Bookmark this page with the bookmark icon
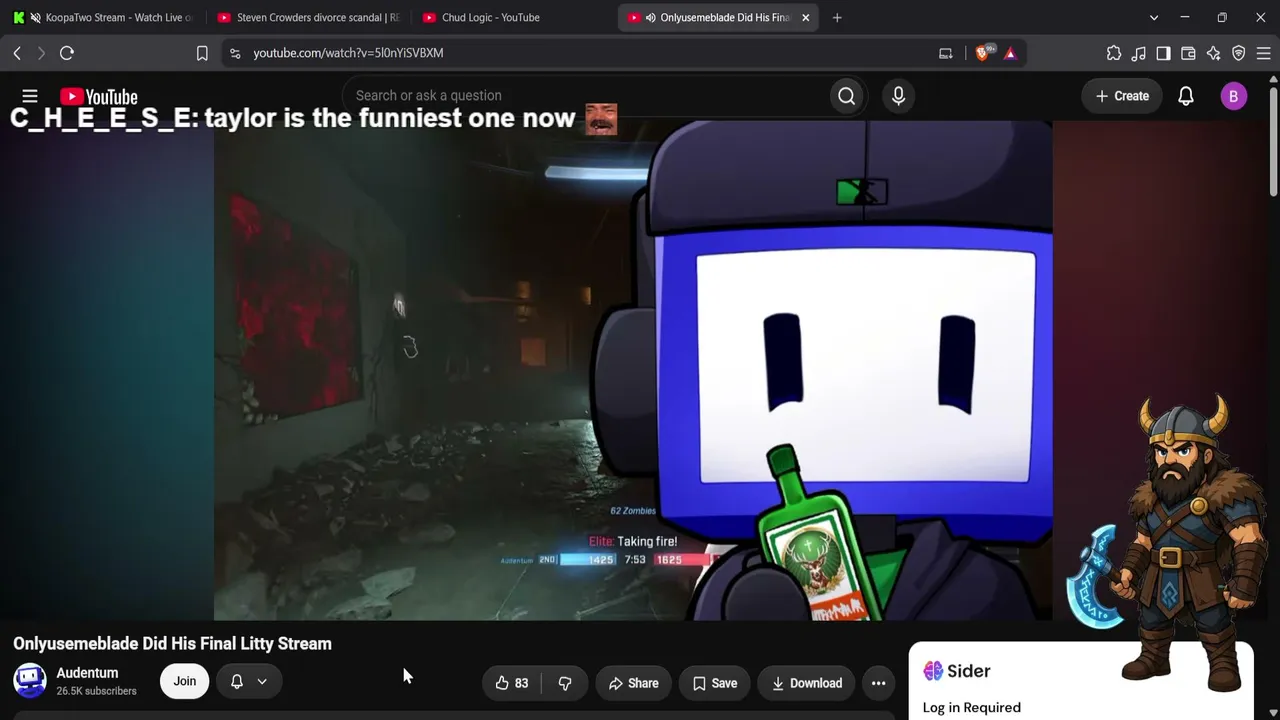The width and height of the screenshot is (1280, 720). click(202, 53)
